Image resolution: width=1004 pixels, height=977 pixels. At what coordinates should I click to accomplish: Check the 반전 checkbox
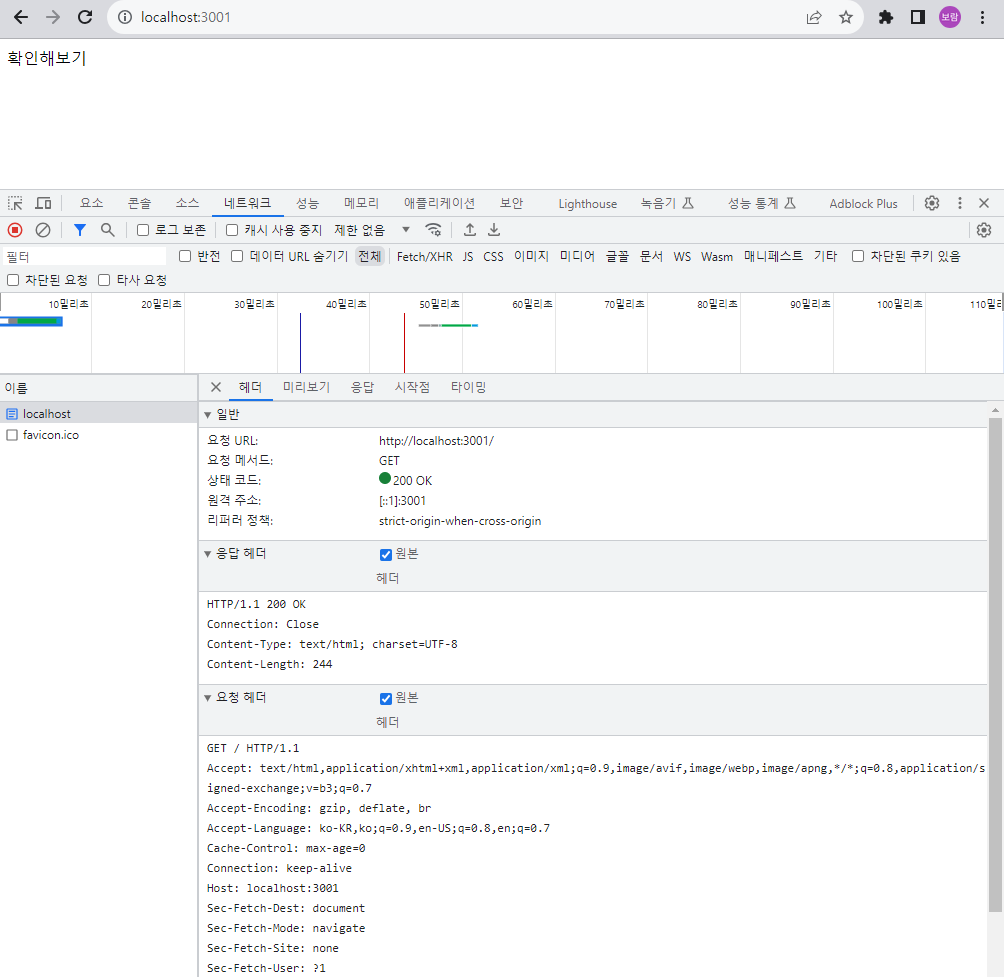click(185, 256)
